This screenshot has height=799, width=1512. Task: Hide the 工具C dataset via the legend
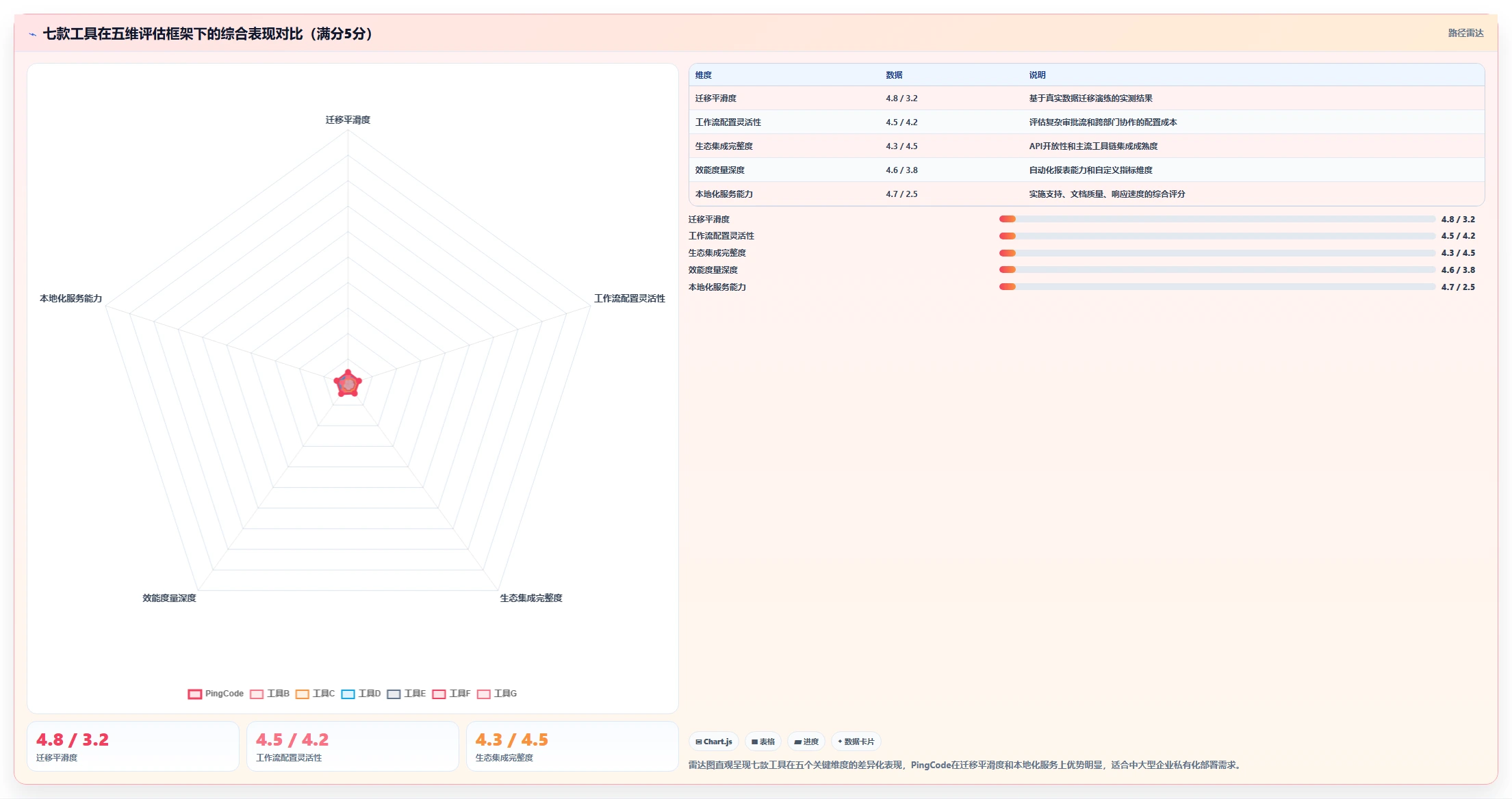coord(315,694)
